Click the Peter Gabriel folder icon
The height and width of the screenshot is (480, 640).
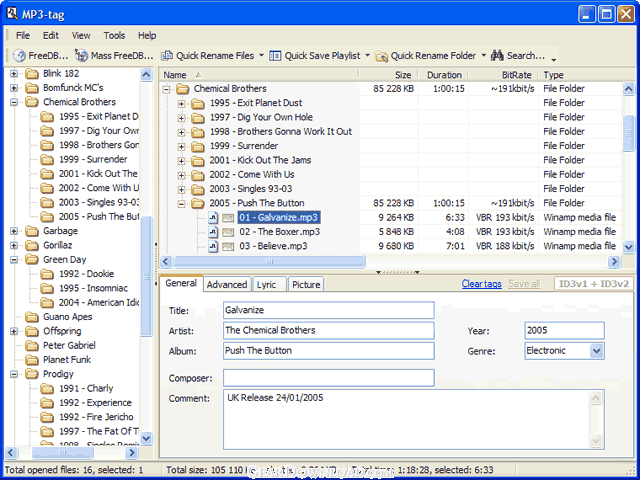coord(31,345)
